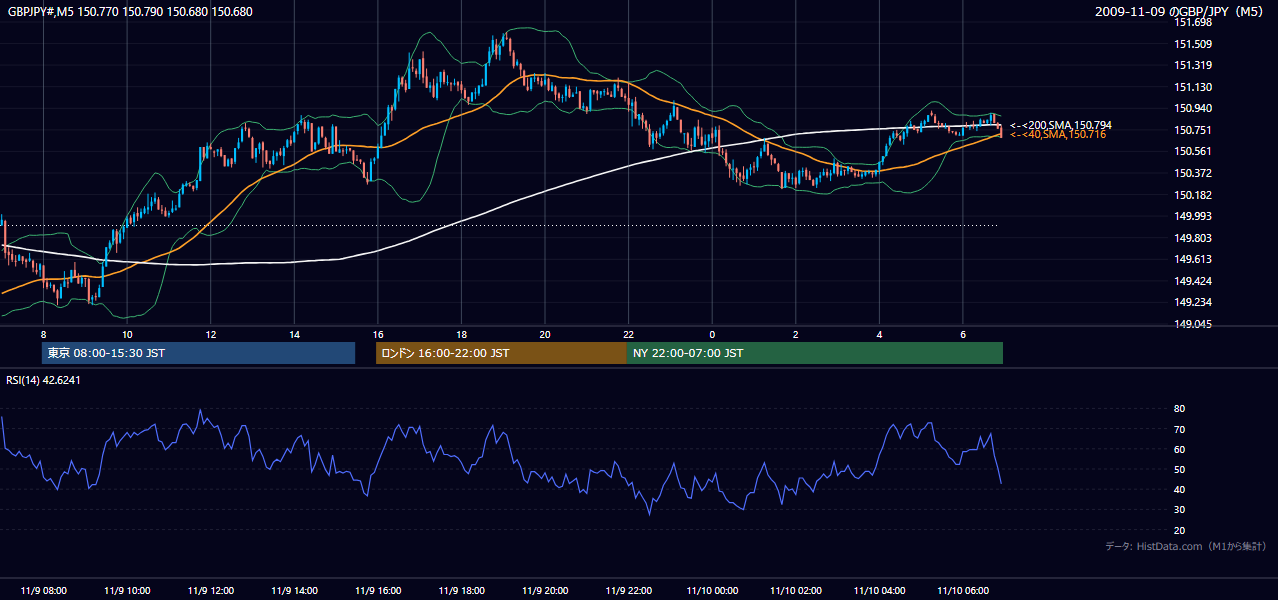The height and width of the screenshot is (600, 1278).
Task: Click price axis value 151.130
Action: pyautogui.click(x=1192, y=87)
